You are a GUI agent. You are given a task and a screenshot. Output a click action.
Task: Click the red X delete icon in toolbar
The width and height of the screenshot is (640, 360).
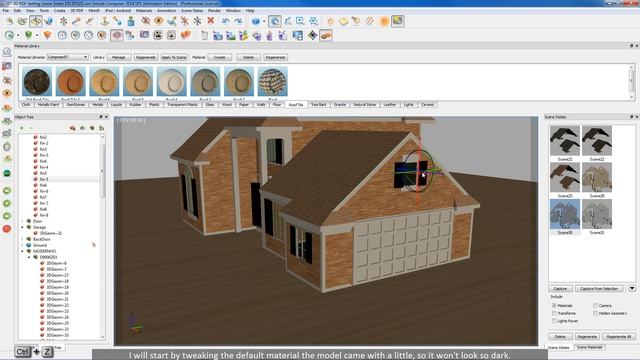coord(211,21)
